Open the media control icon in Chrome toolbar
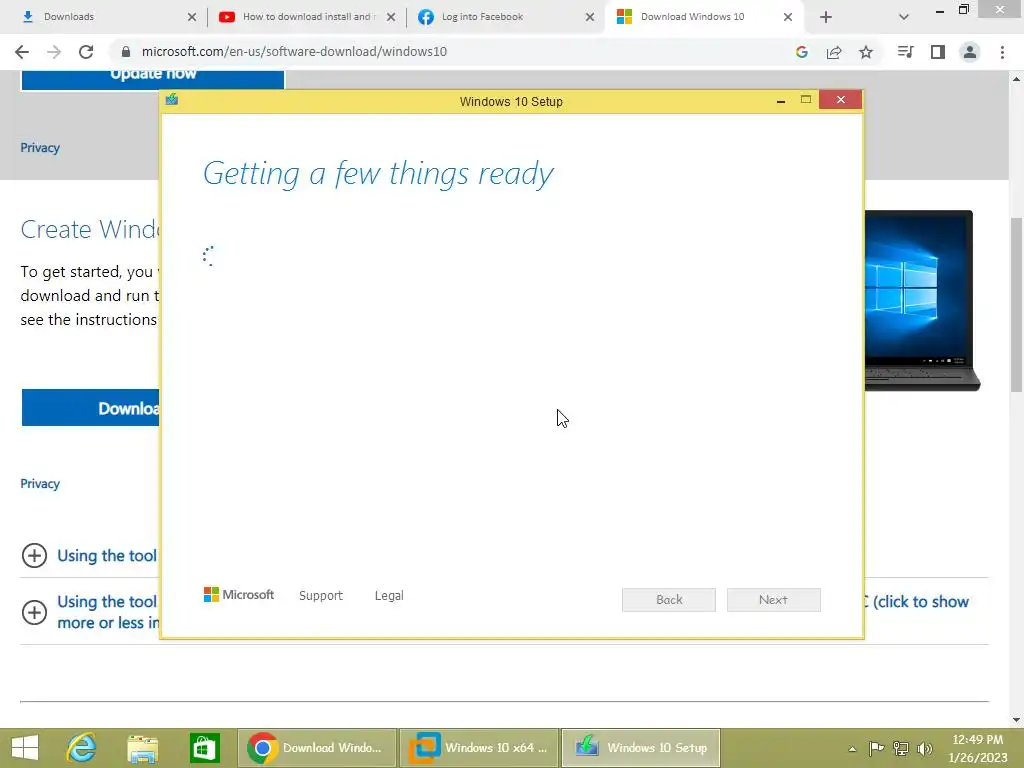This screenshot has height=768, width=1024. tap(906, 52)
